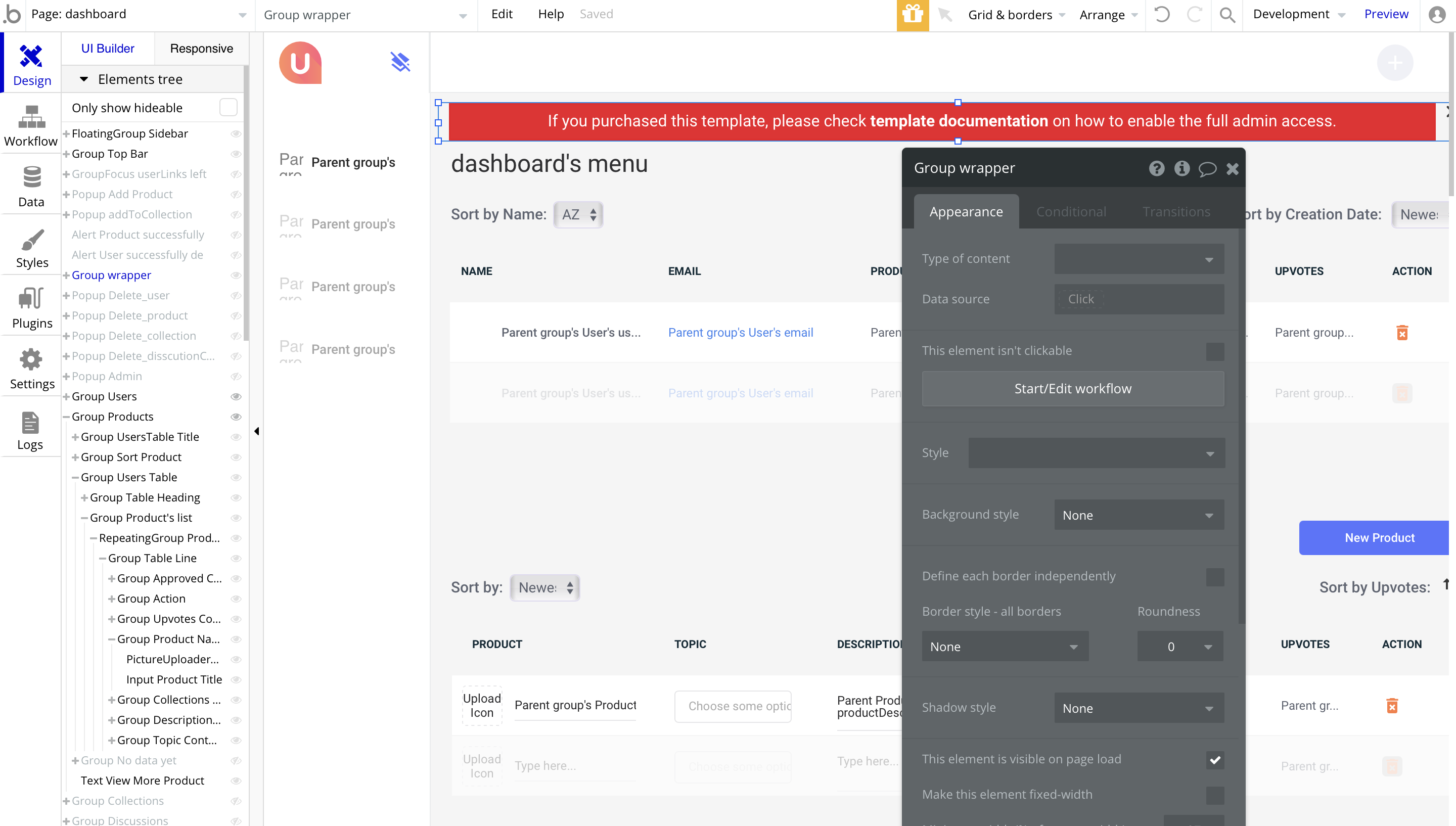Click the Data source input field
This screenshot has width=1456, height=826.
click(1139, 299)
